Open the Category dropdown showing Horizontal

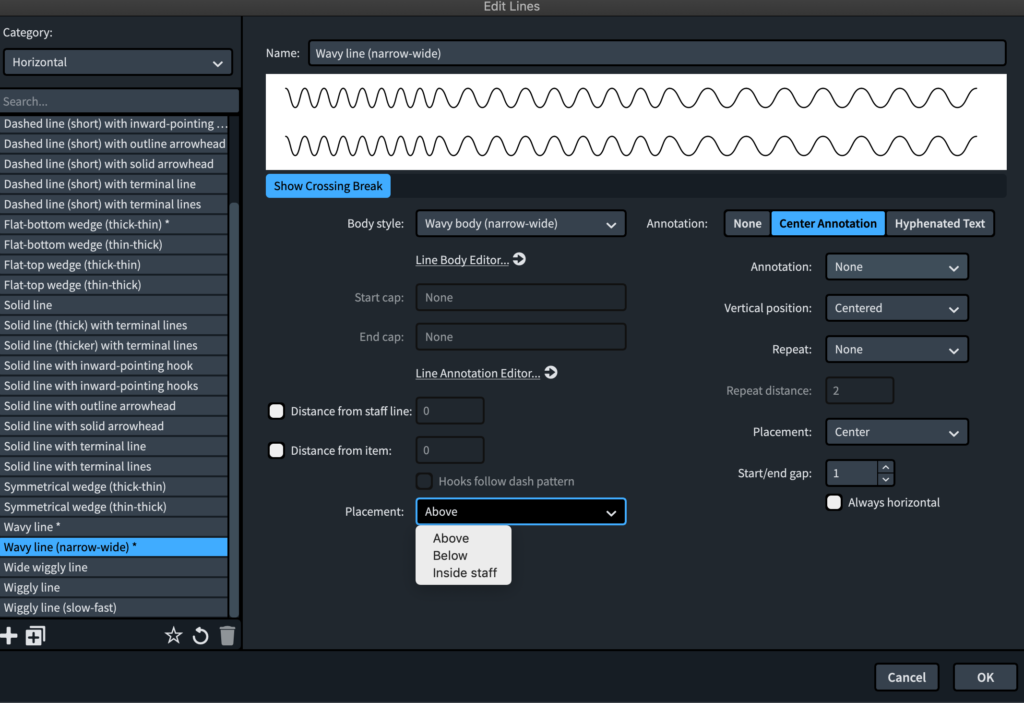[118, 63]
